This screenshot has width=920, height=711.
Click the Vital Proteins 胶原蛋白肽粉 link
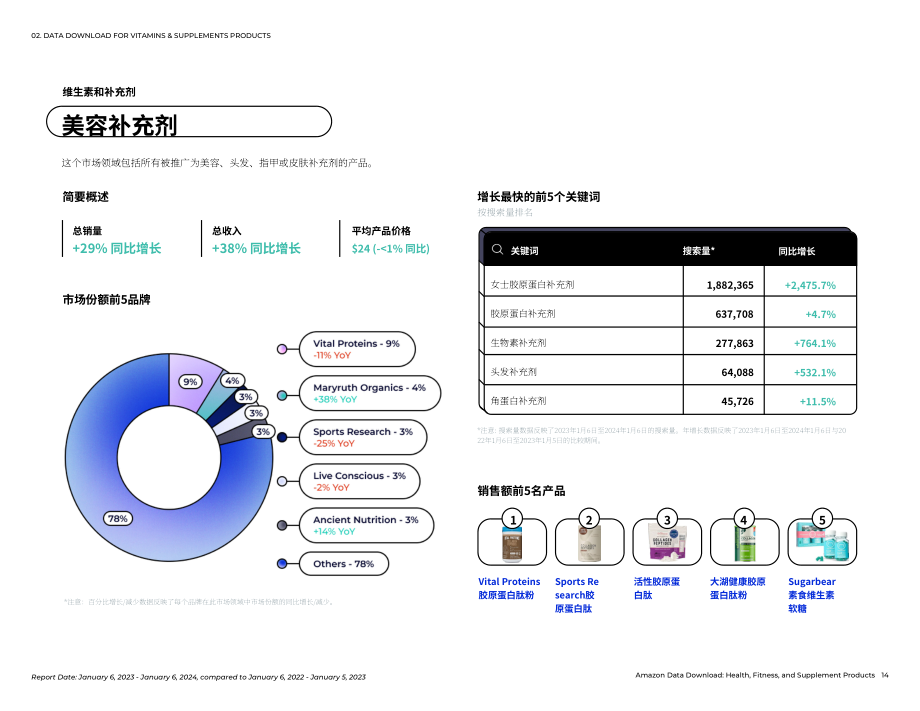coord(509,588)
